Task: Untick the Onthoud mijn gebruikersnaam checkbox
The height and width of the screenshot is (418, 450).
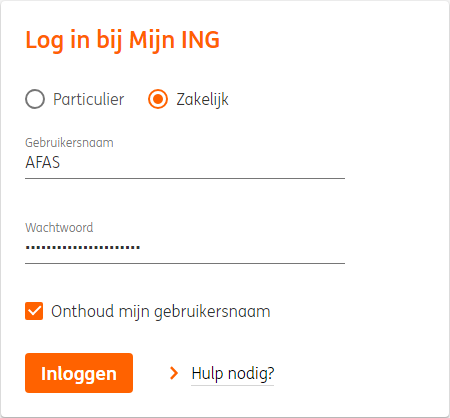Action: [x=34, y=311]
